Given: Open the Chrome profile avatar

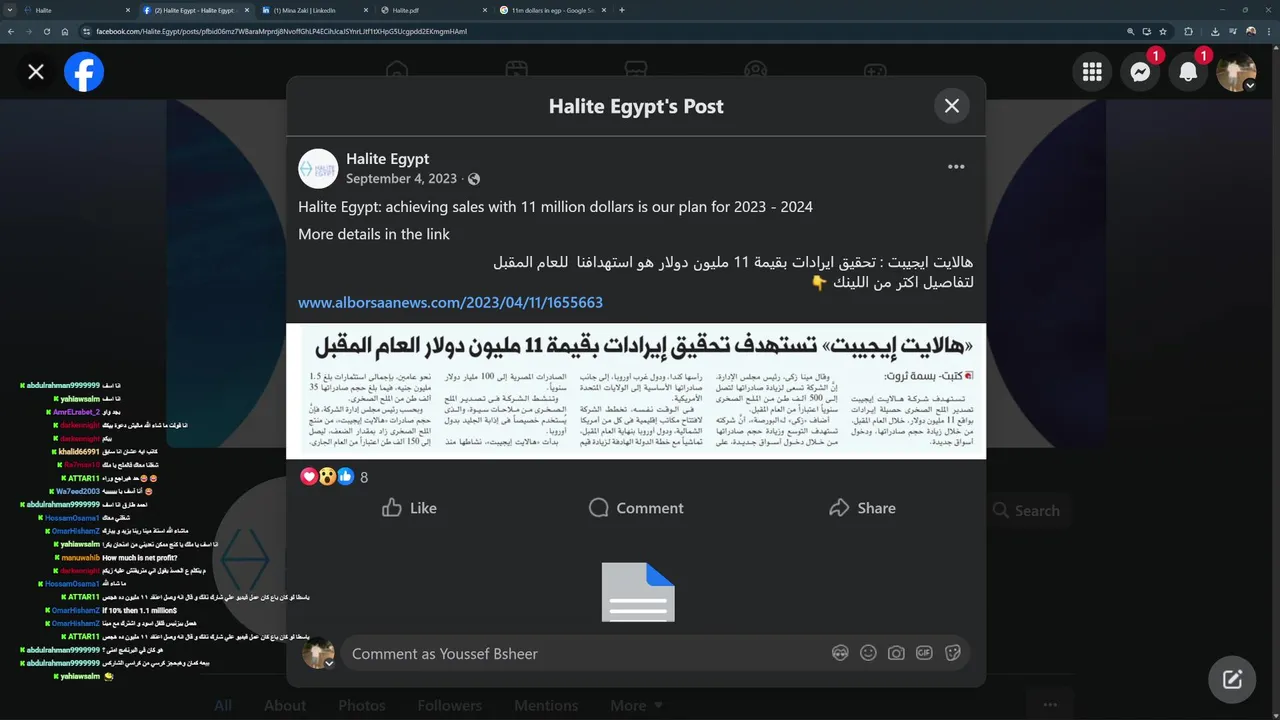Looking at the screenshot, I should 1250,31.
